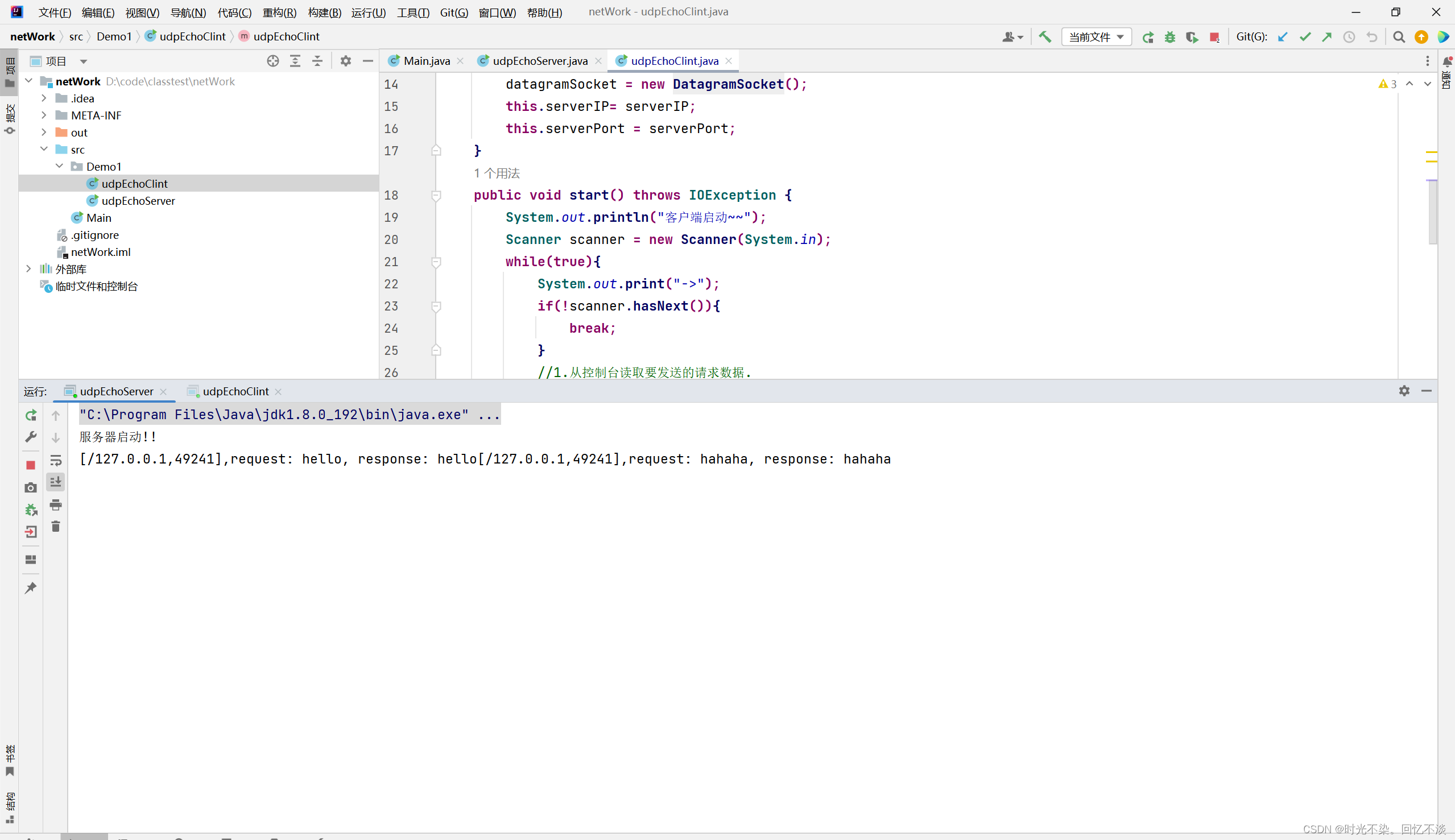Viewport: 1455px width, 840px height.
Task: Click Git commit checkmark icon
Action: [1305, 37]
